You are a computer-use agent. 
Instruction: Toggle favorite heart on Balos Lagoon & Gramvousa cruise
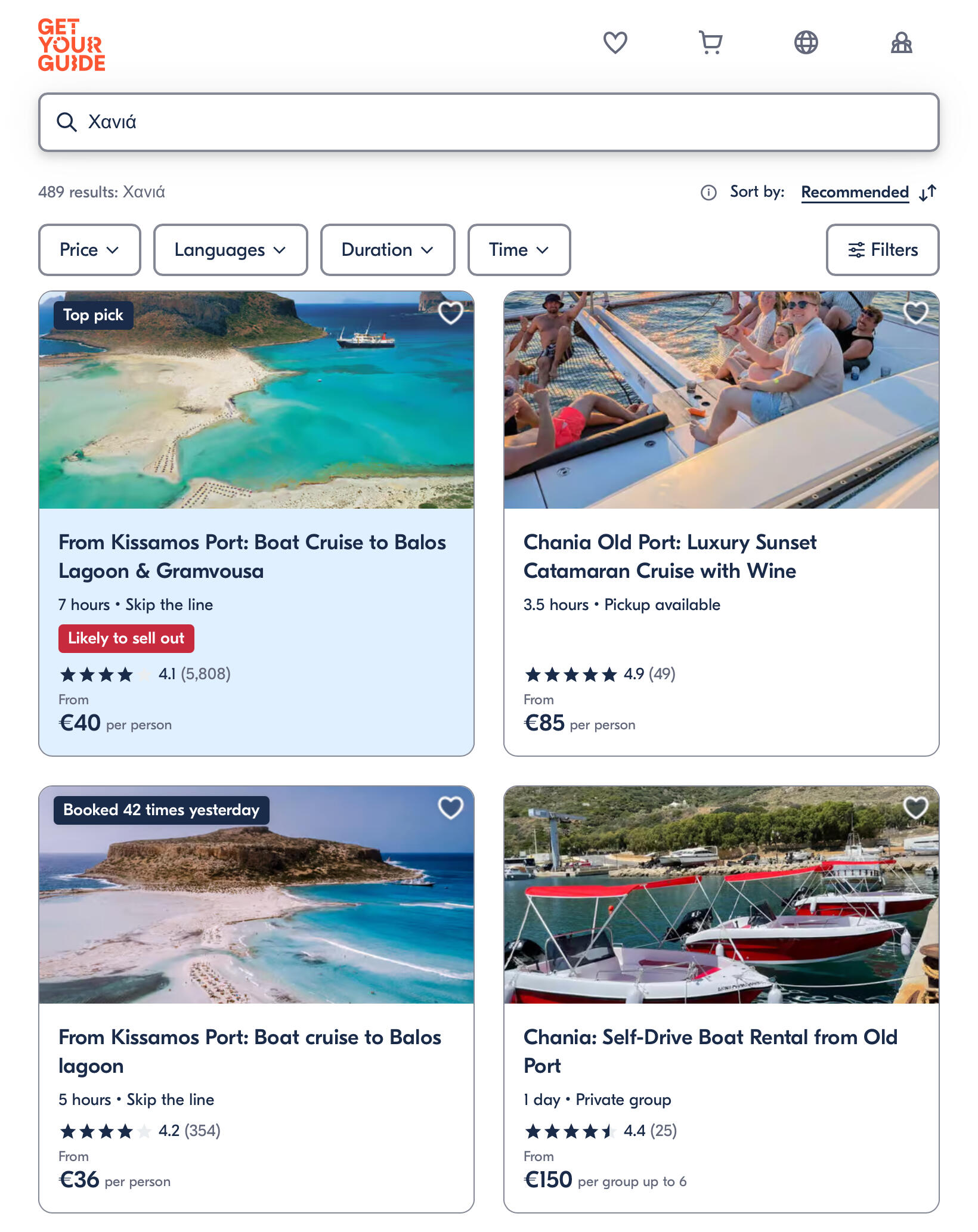click(450, 313)
